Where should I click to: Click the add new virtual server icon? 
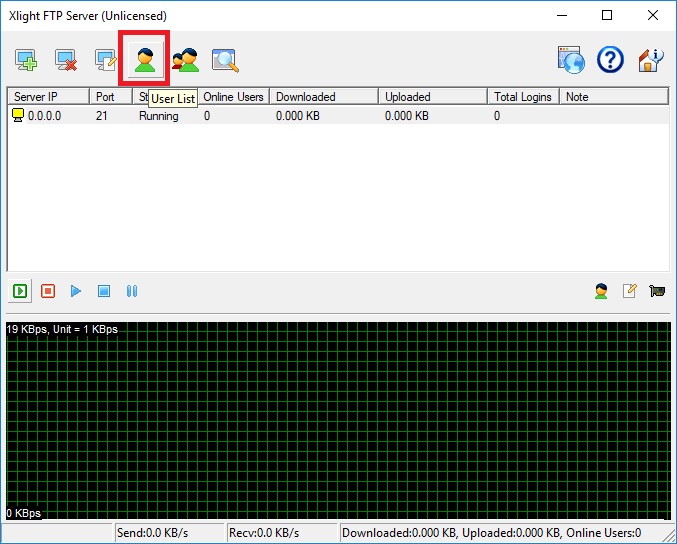coord(26,60)
